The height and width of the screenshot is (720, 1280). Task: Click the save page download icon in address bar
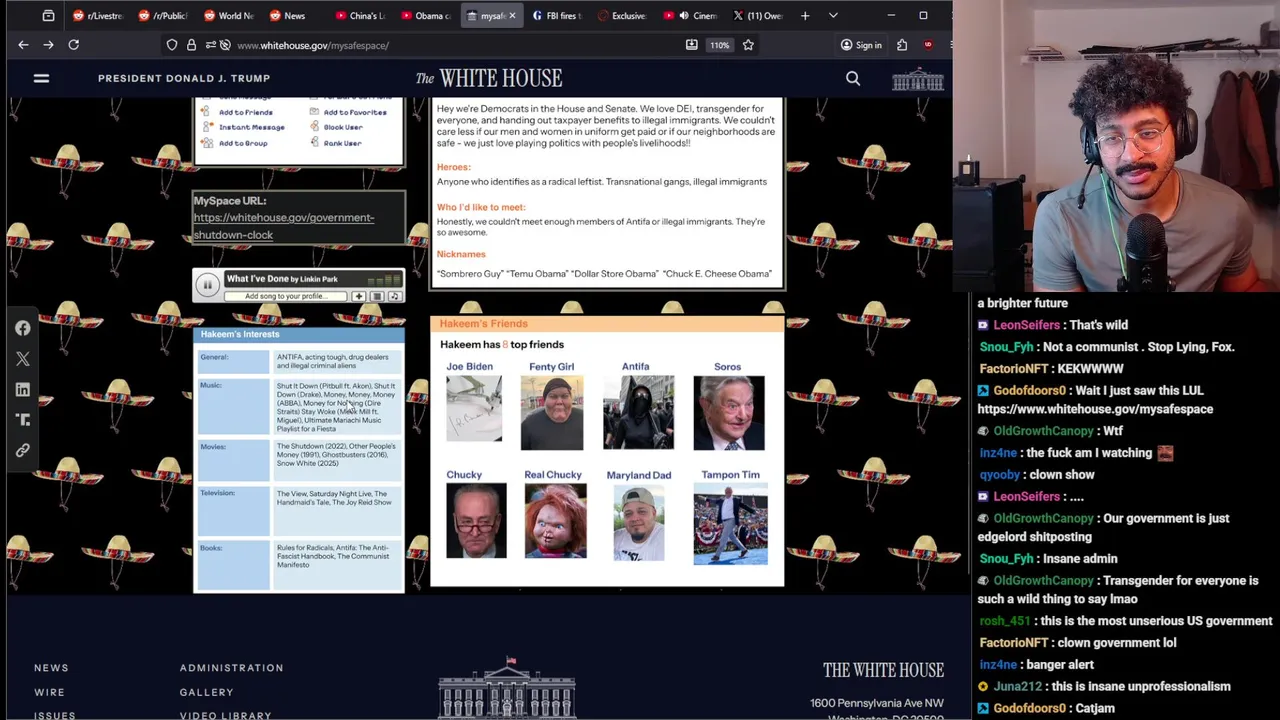[691, 45]
